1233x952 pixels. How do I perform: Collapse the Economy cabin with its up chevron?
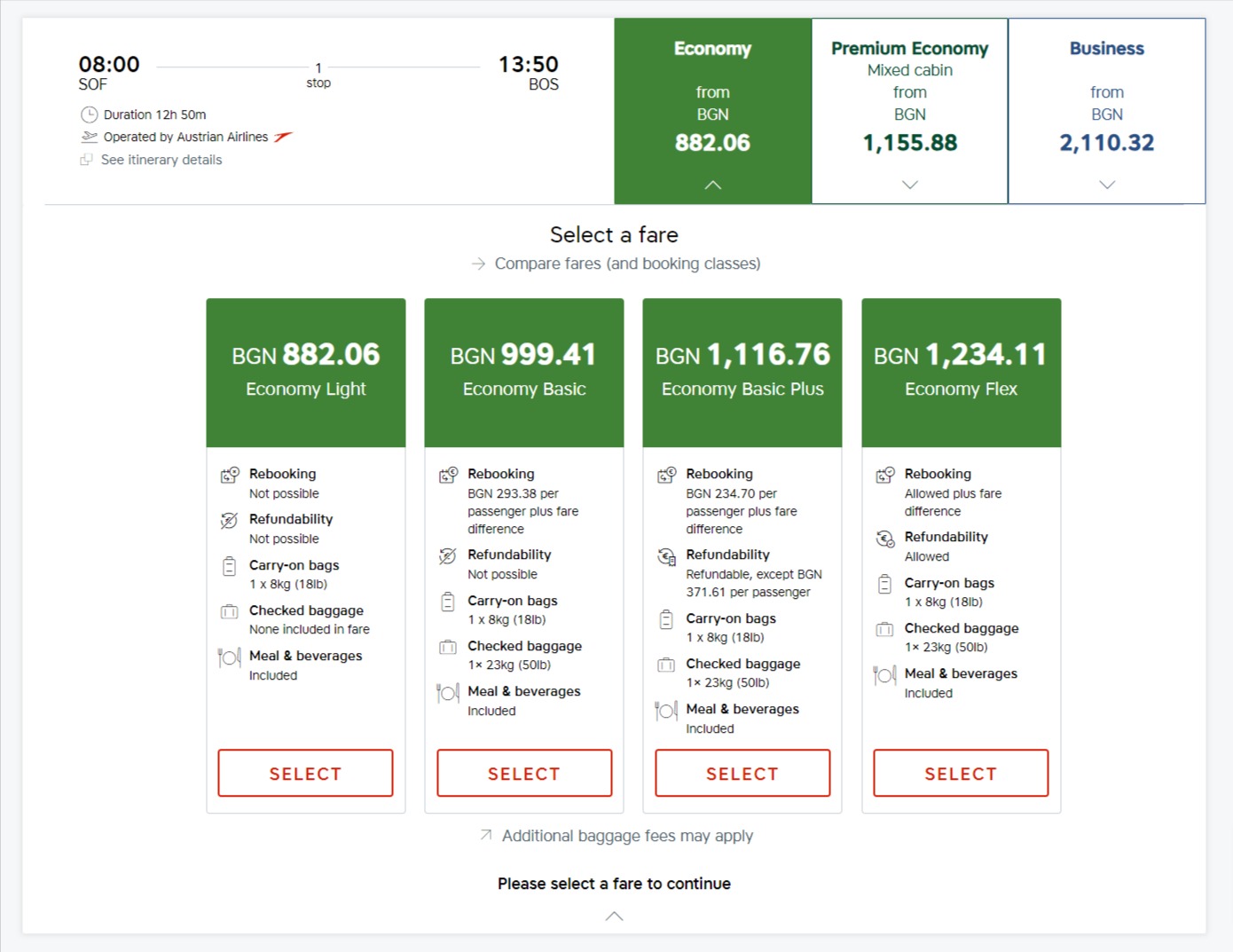coord(712,185)
